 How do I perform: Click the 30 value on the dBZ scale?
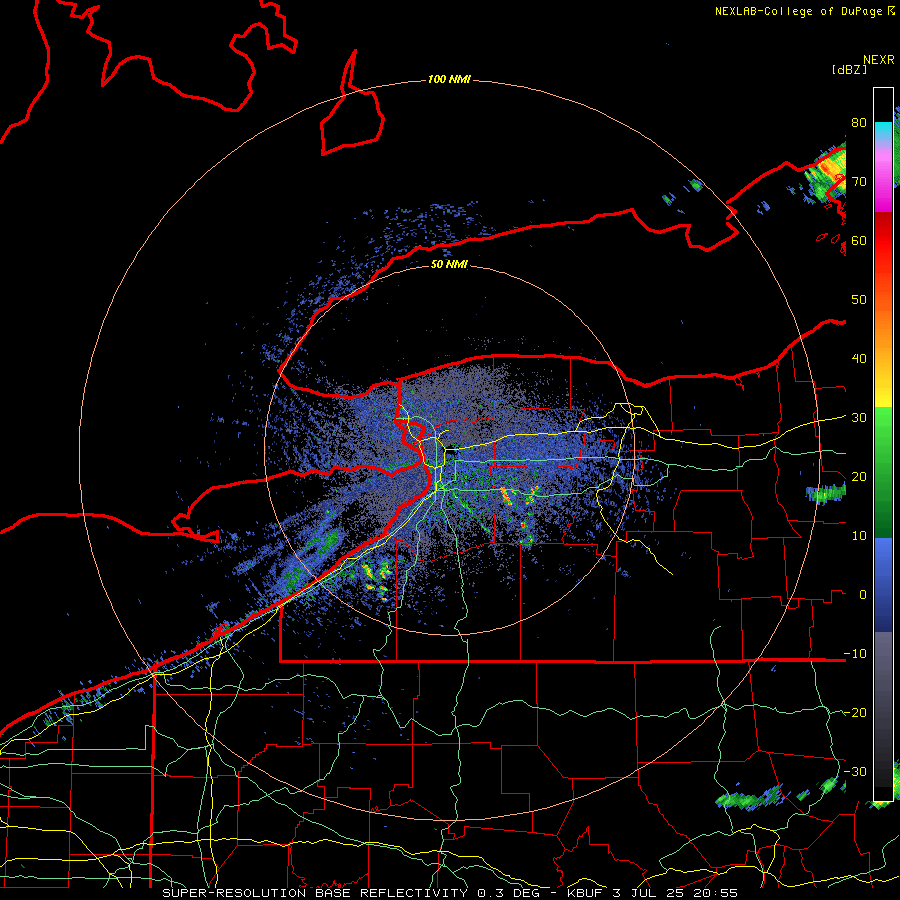coord(859,418)
